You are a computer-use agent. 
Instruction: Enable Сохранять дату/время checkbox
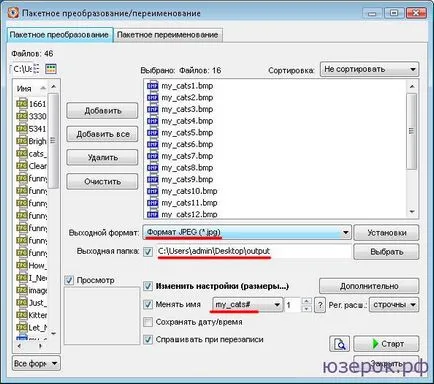point(148,322)
